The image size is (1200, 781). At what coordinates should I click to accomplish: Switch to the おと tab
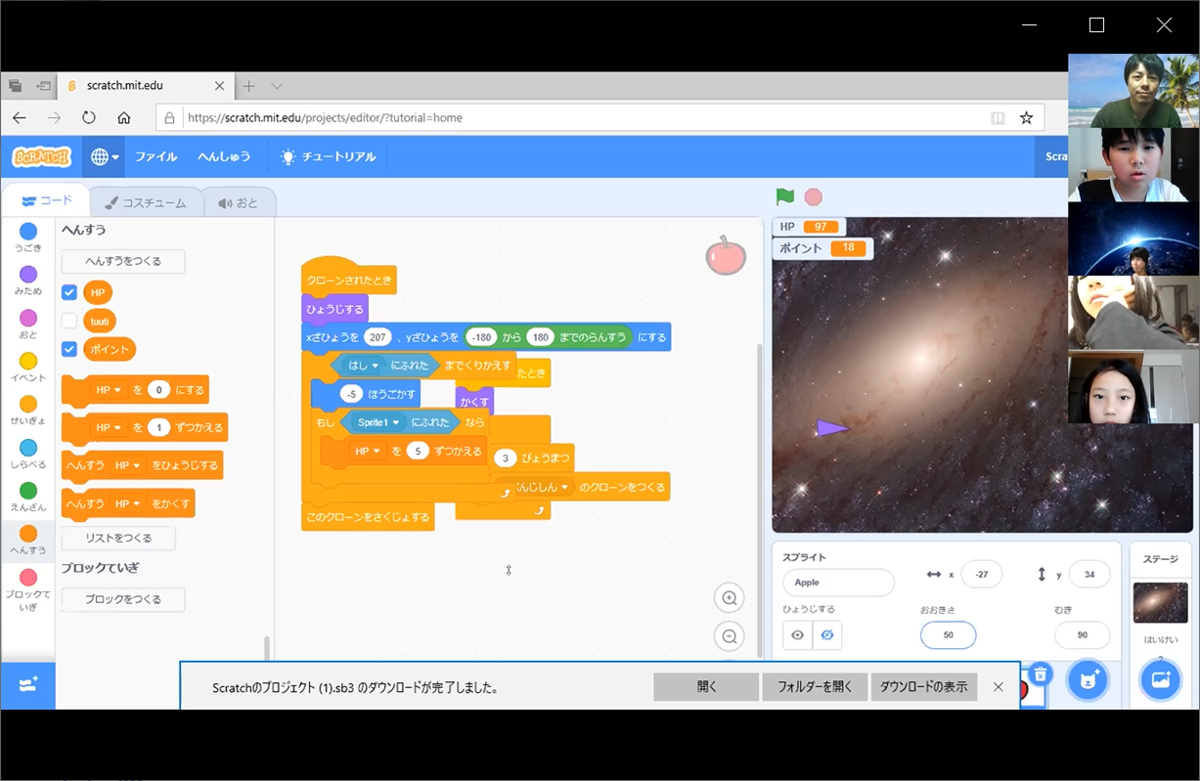pyautogui.click(x=238, y=202)
